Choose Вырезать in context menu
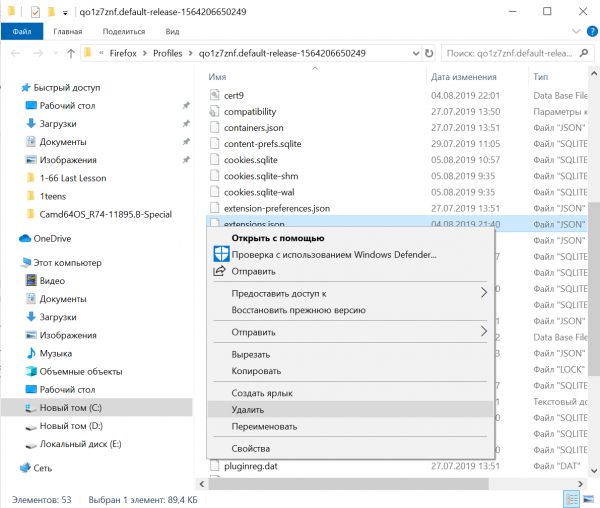The image size is (600, 508). tap(251, 354)
